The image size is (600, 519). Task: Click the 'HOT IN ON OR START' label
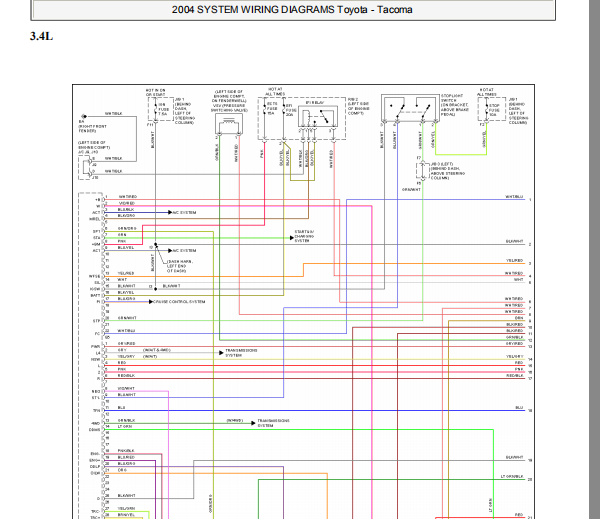[155, 93]
